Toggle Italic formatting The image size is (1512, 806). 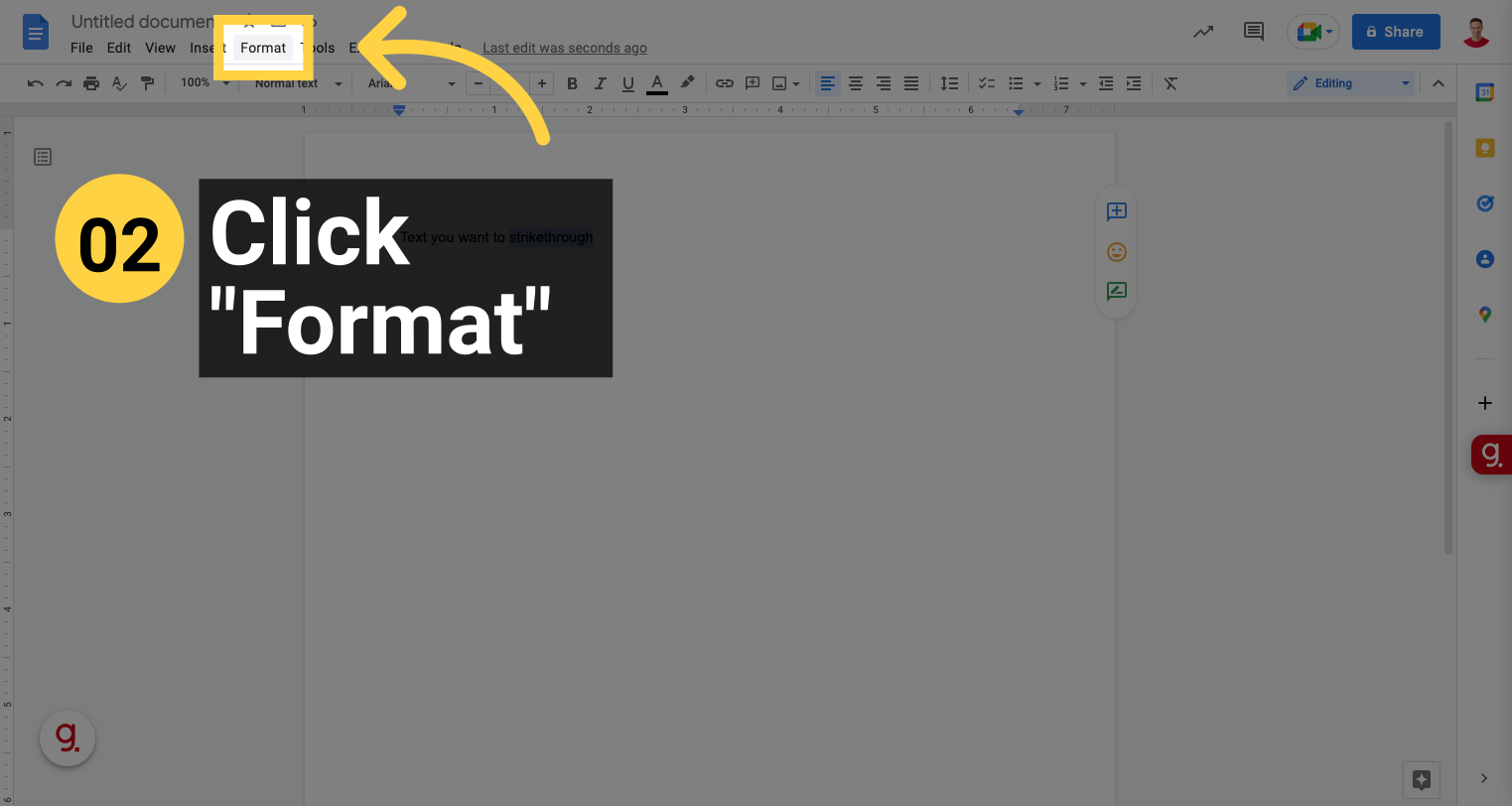(x=600, y=83)
